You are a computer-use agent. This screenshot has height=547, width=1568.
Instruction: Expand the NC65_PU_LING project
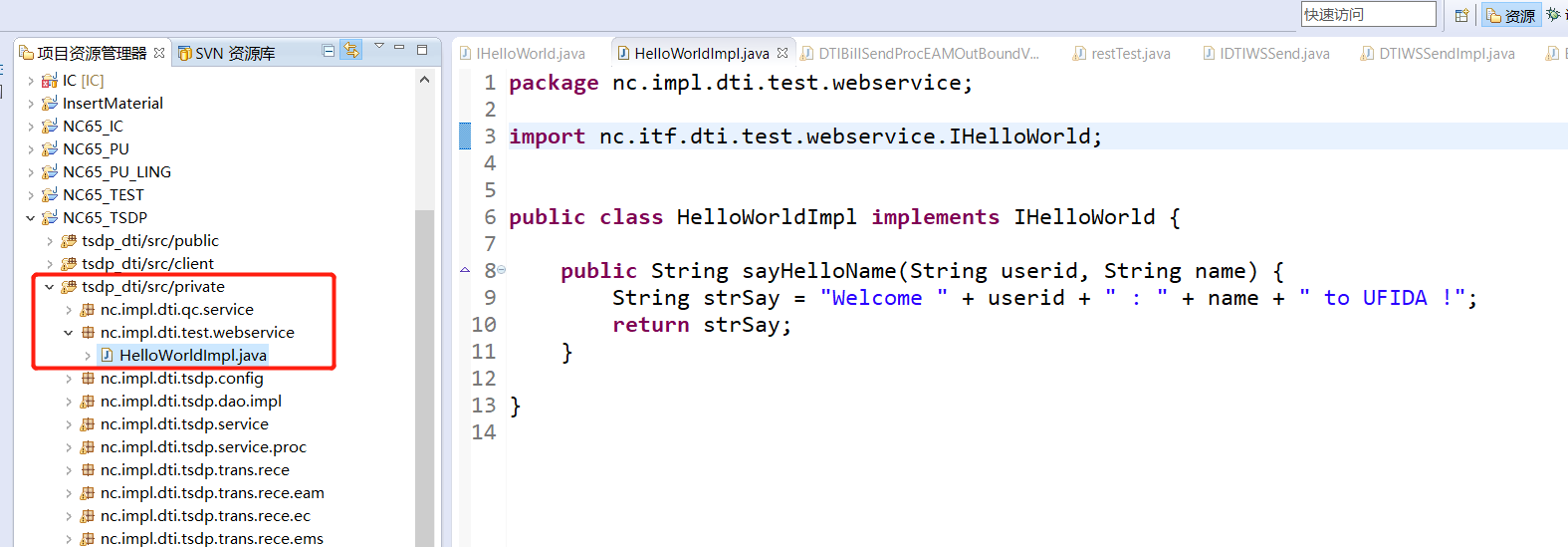[x=31, y=172]
